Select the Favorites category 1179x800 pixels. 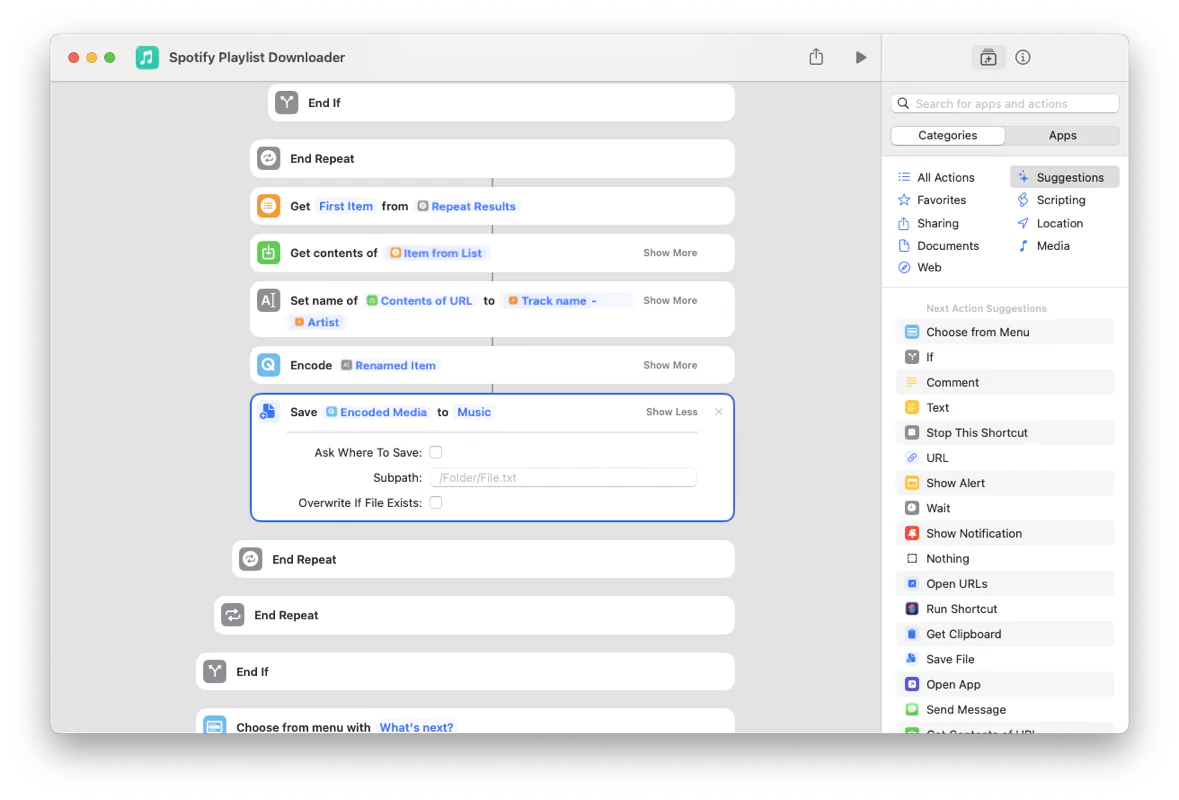pyautogui.click(x=939, y=199)
